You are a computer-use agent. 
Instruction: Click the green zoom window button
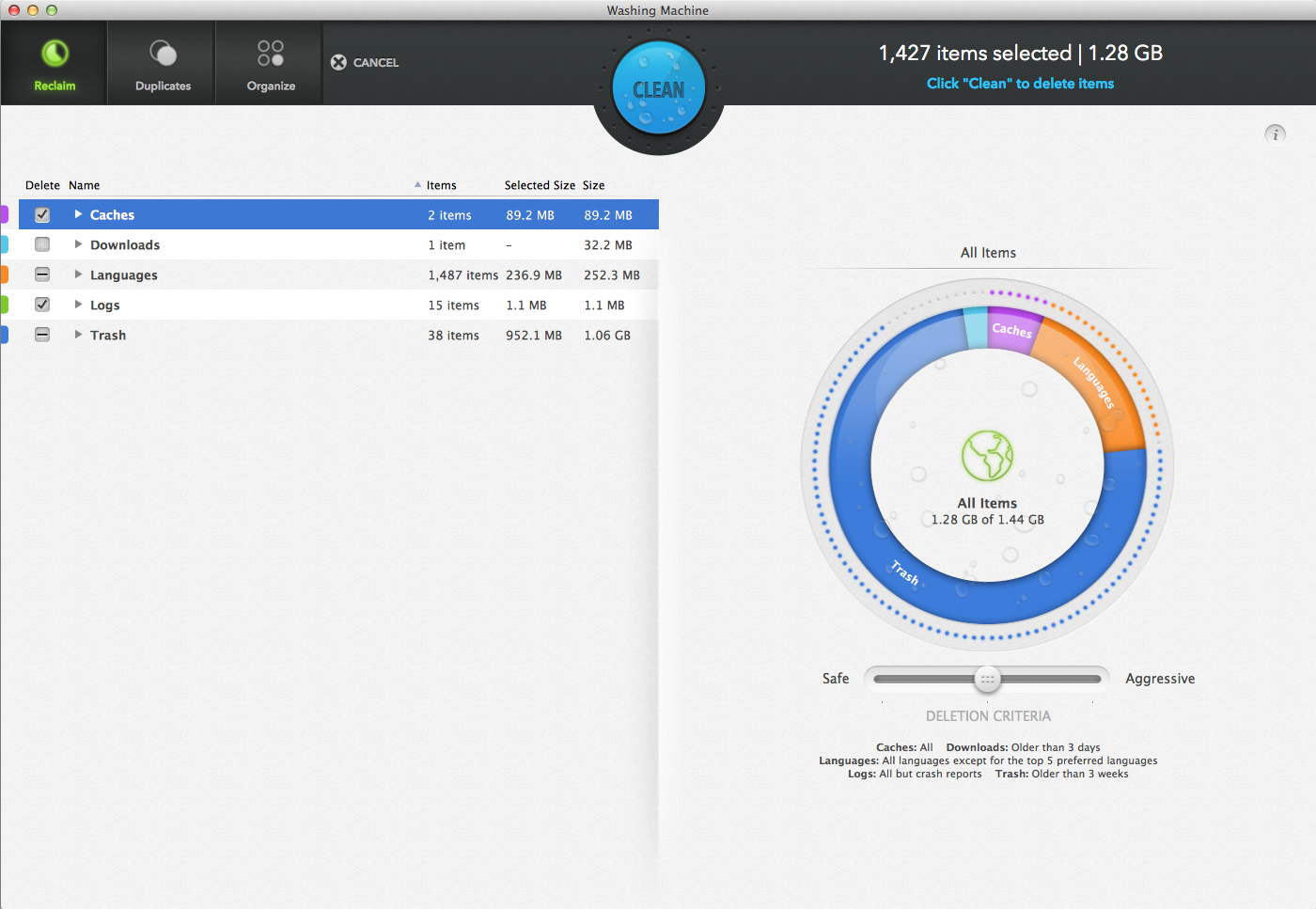(x=52, y=10)
